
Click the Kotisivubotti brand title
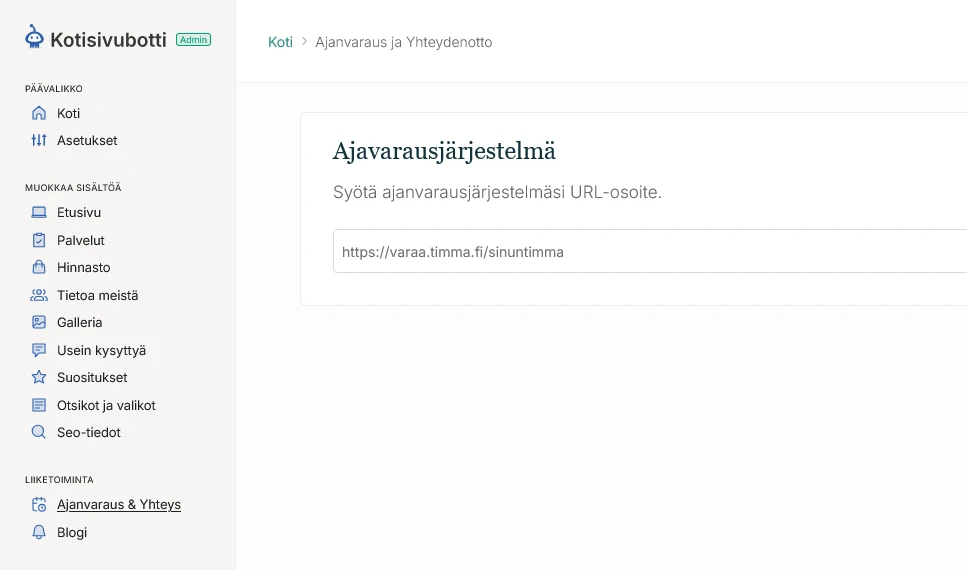pyautogui.click(x=109, y=39)
